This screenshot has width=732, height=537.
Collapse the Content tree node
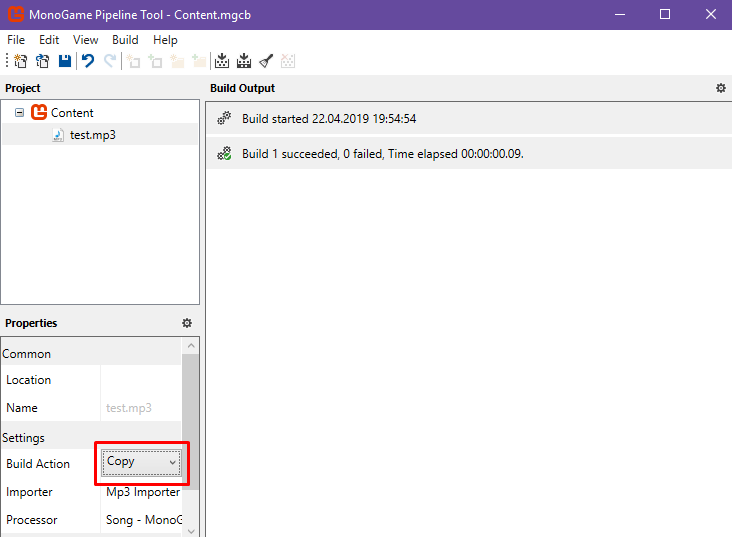[19, 113]
